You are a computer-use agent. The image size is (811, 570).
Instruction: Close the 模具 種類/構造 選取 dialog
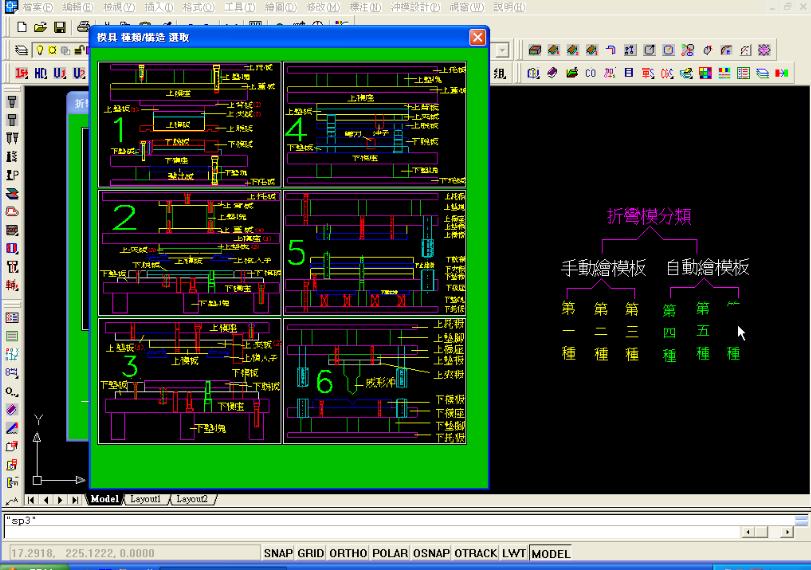point(477,37)
